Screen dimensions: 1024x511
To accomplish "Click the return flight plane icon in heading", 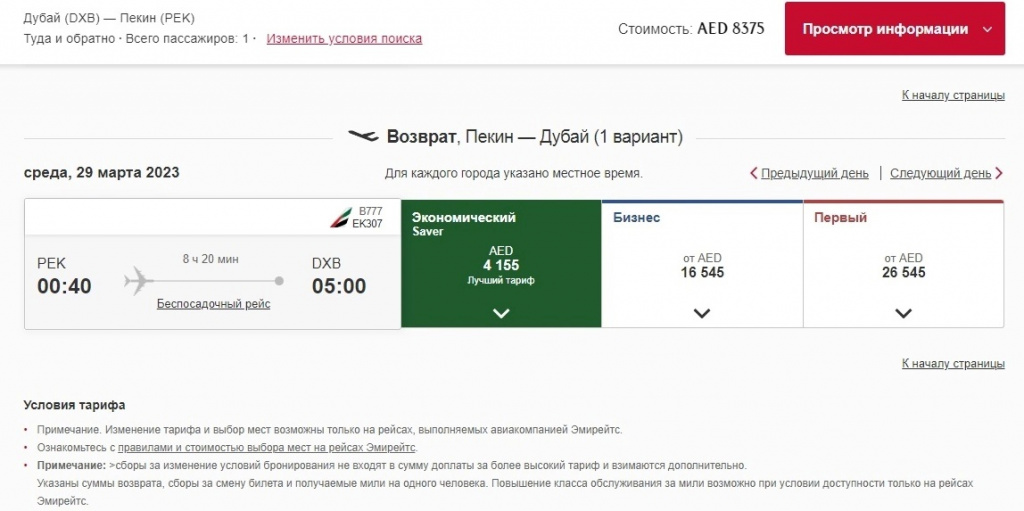I will coord(363,136).
